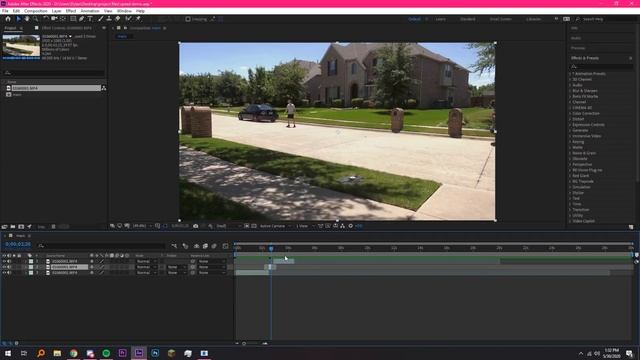640x360 pixels.
Task: Switch to the Standard workspace
Action: (467, 19)
